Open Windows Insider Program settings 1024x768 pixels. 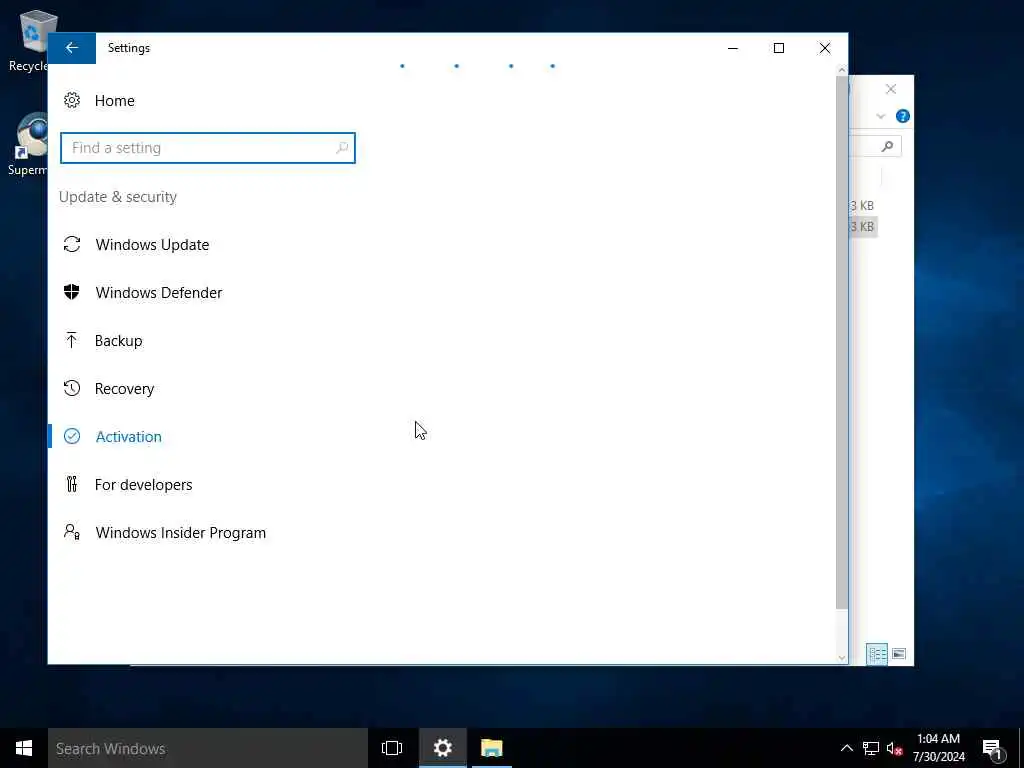tap(180, 532)
